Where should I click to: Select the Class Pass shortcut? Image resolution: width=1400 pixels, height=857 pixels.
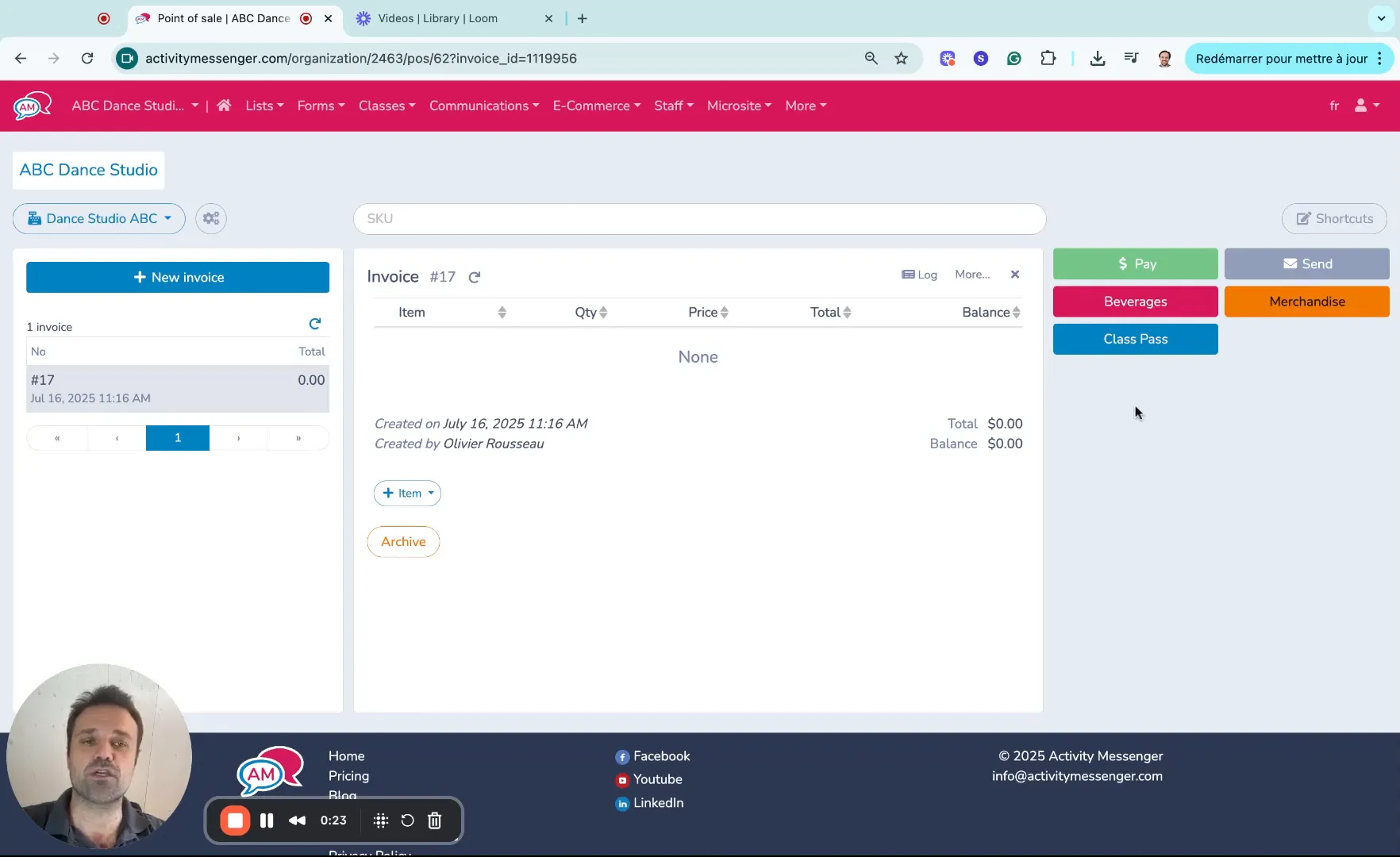(x=1135, y=339)
